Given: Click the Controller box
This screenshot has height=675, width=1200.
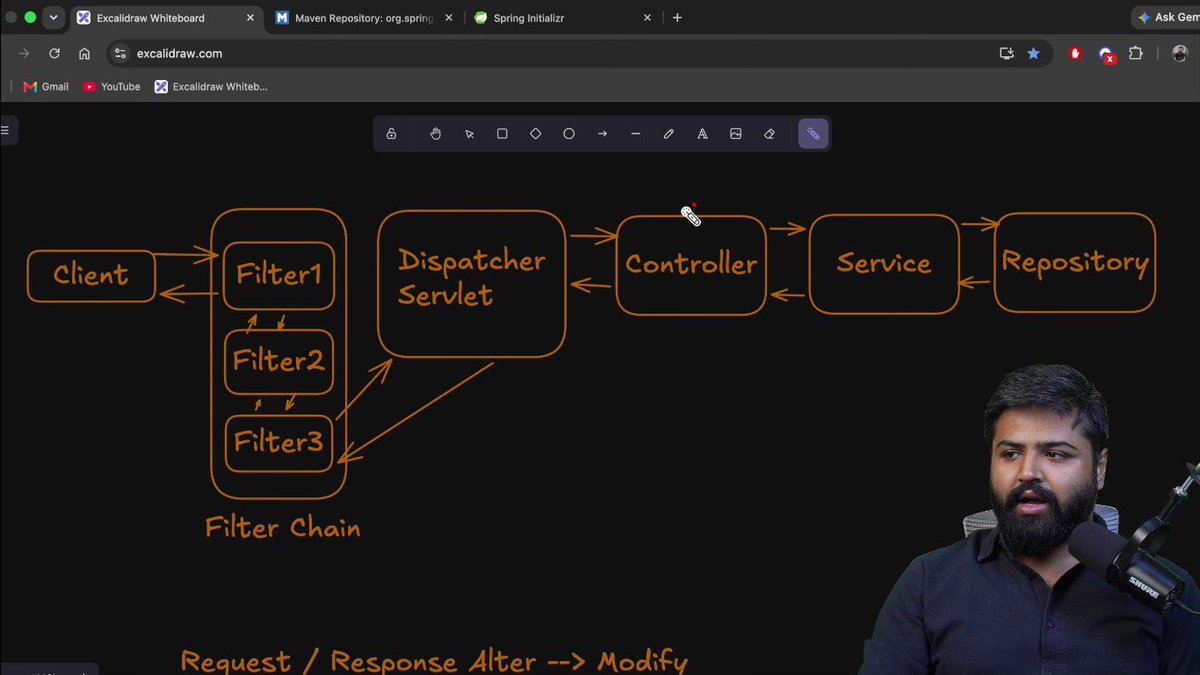Looking at the screenshot, I should click(691, 265).
